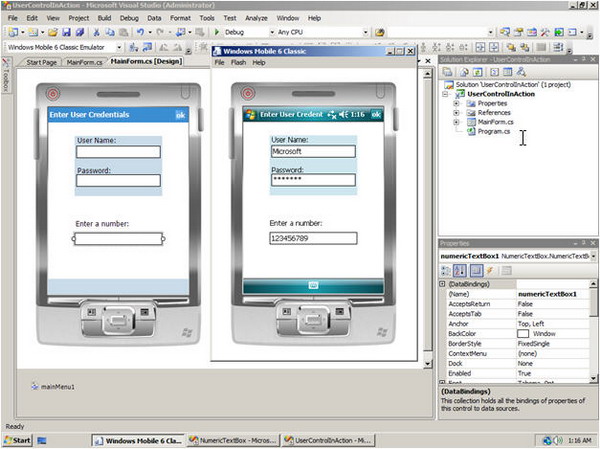Click the Cut scissors icon
Viewport: 600px width, 449px height.
(x=96, y=32)
